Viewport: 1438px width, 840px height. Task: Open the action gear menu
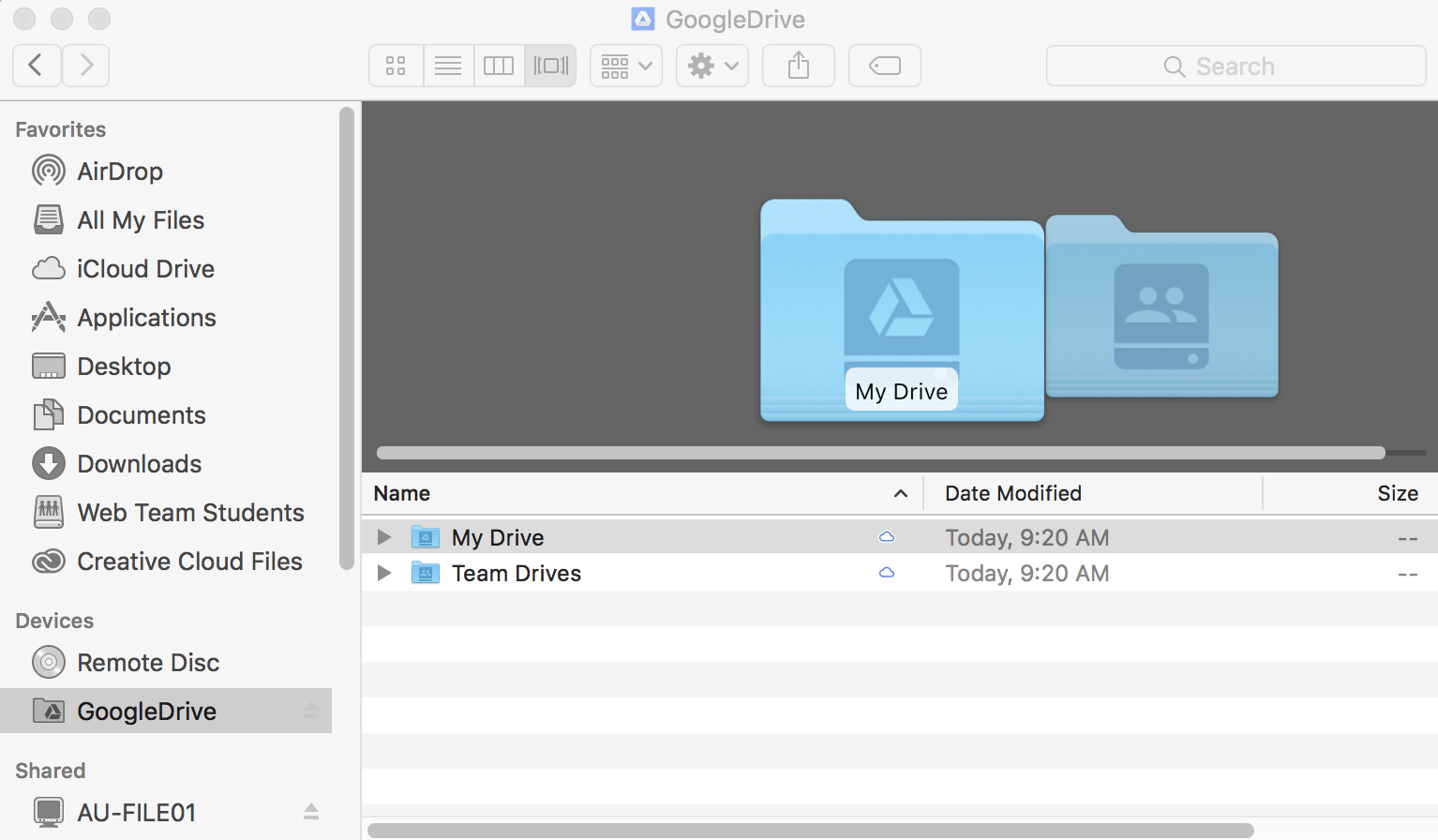pyautogui.click(x=712, y=66)
